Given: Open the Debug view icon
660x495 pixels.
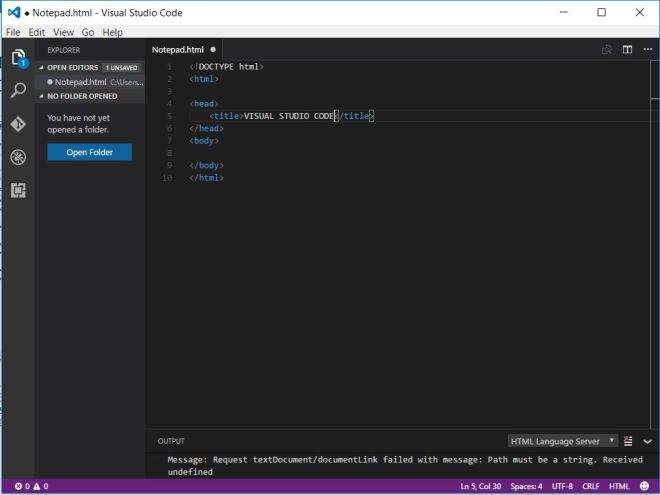Looking at the screenshot, I should (x=18, y=157).
